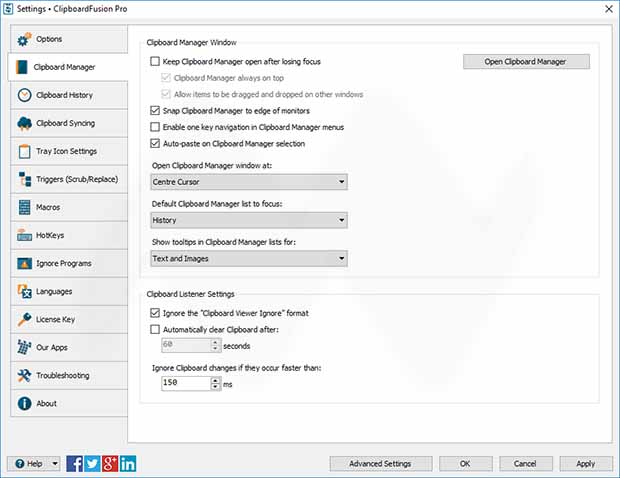Open the Google Plus social link icon
Screen dimensions: 620x478
click(x=110, y=464)
